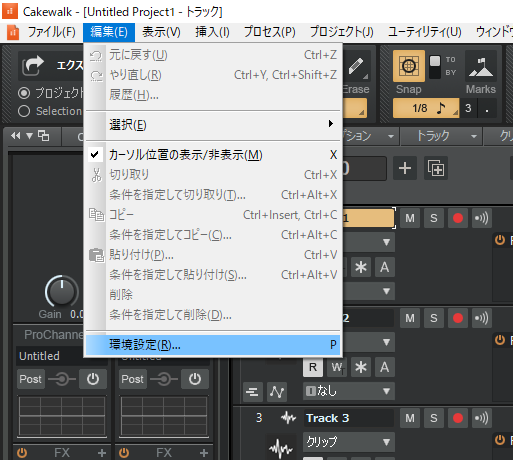Image resolution: width=513 pixels, height=460 pixels.
Task: Enable Write automation W on track 2
Action: [x=337, y=367]
